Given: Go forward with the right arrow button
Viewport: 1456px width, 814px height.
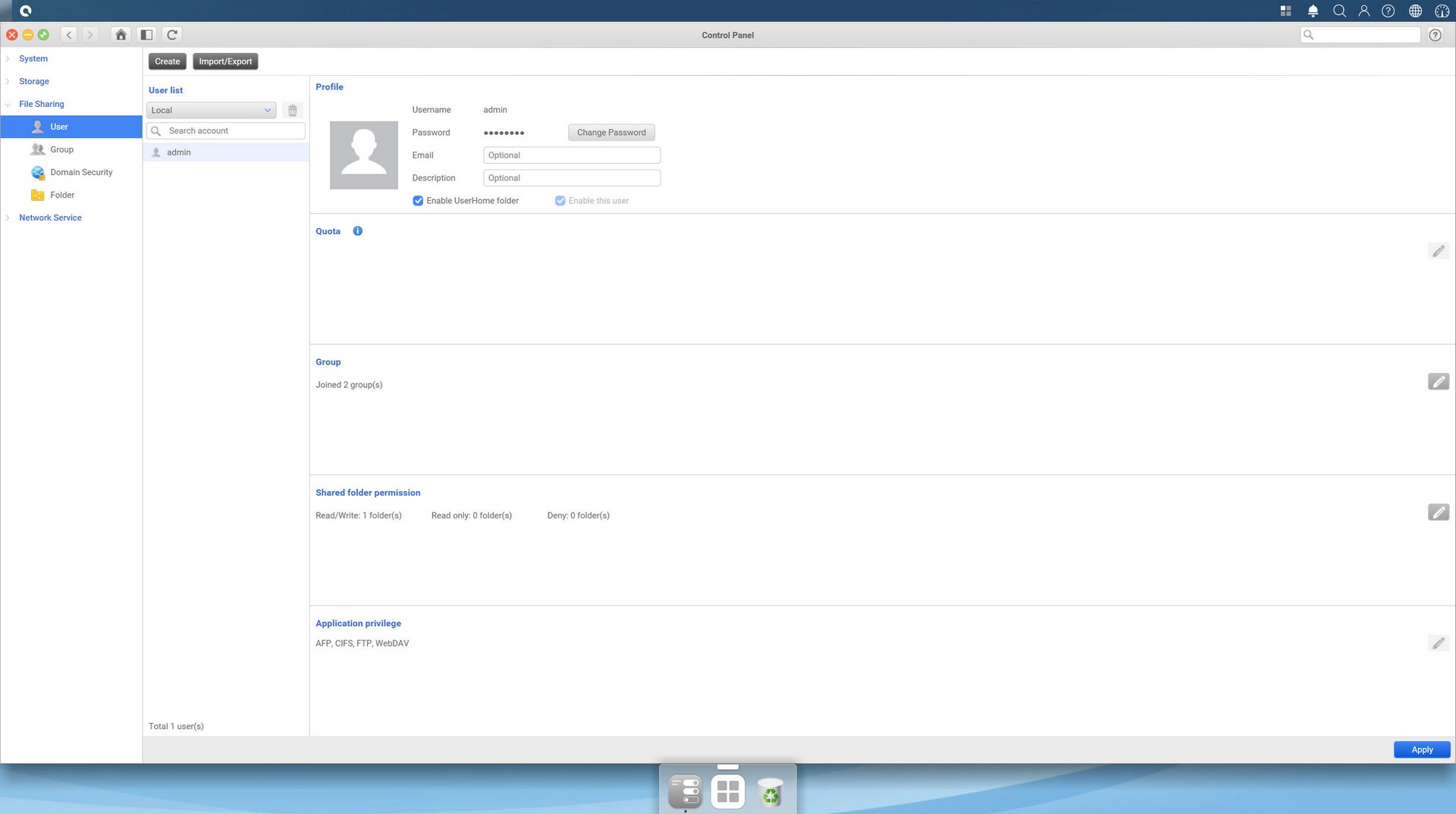Looking at the screenshot, I should tap(90, 35).
